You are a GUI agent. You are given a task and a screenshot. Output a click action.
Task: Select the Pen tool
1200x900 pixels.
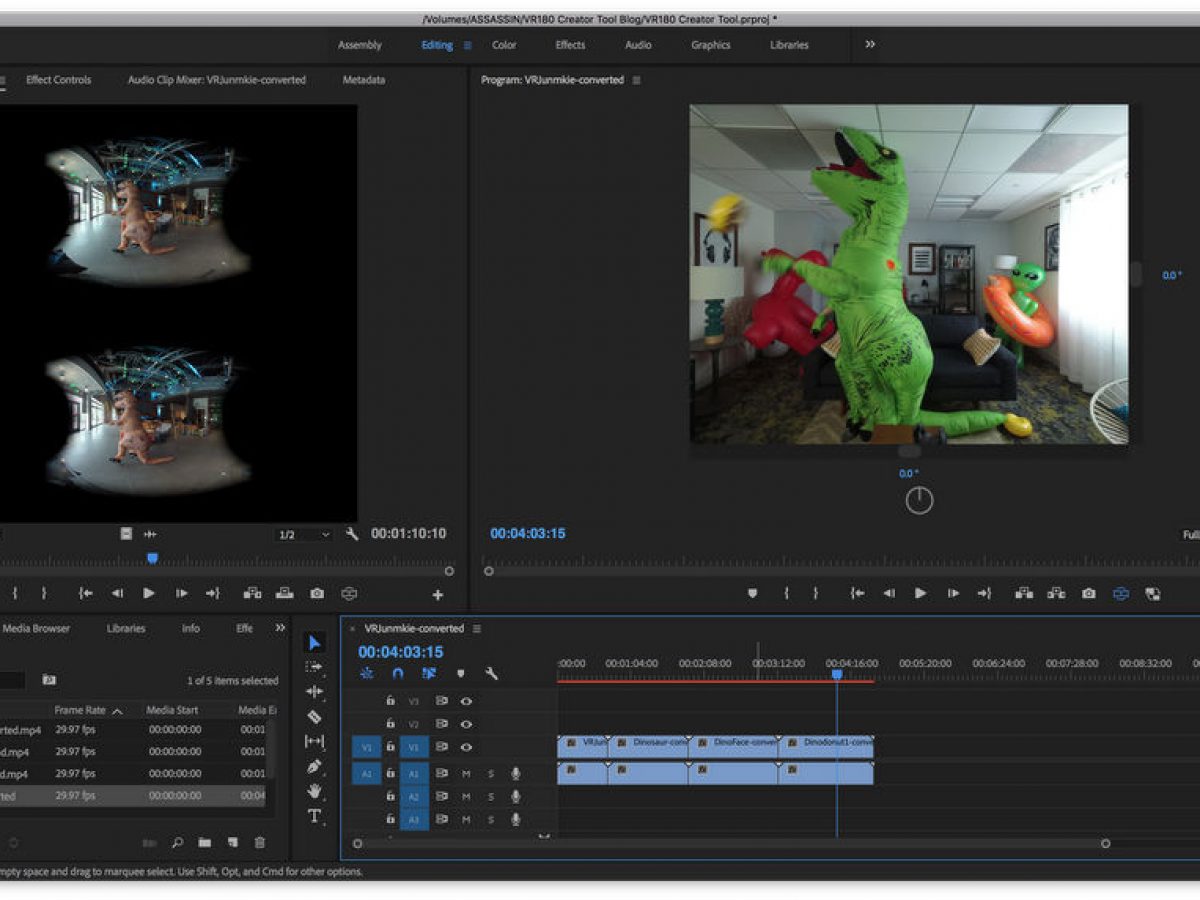tap(314, 767)
